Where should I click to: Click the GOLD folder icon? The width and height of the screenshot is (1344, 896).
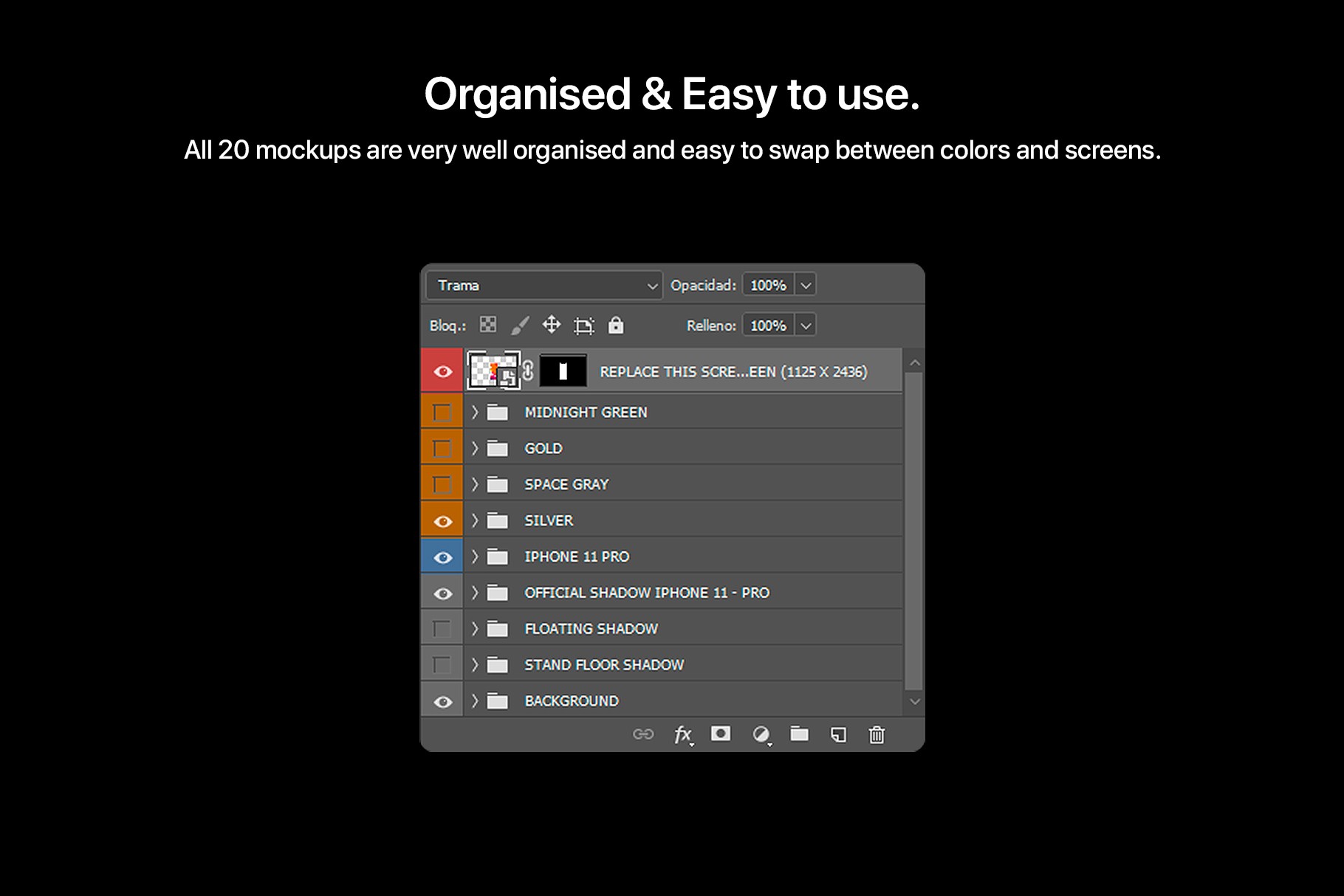pos(498,448)
